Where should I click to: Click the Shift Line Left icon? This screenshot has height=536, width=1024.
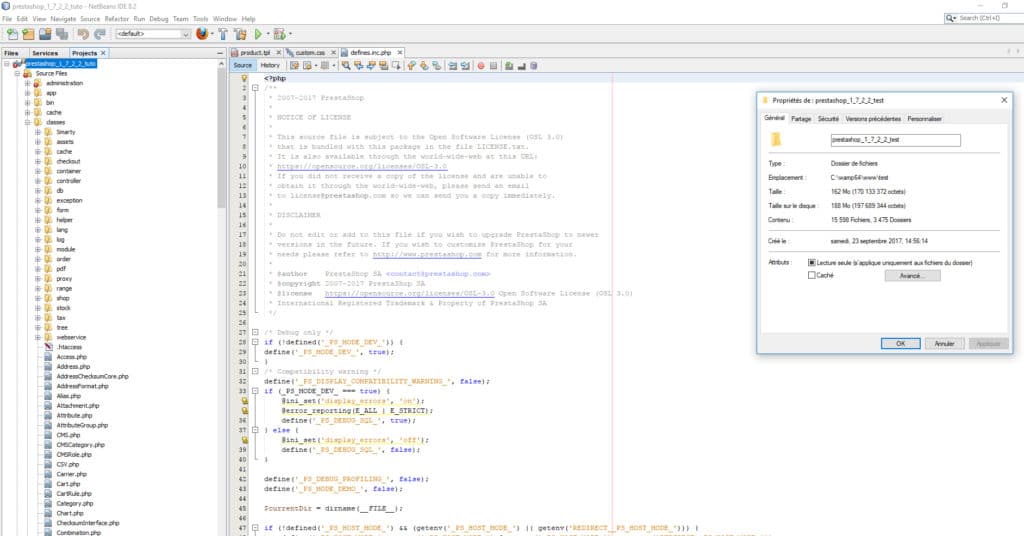point(453,65)
